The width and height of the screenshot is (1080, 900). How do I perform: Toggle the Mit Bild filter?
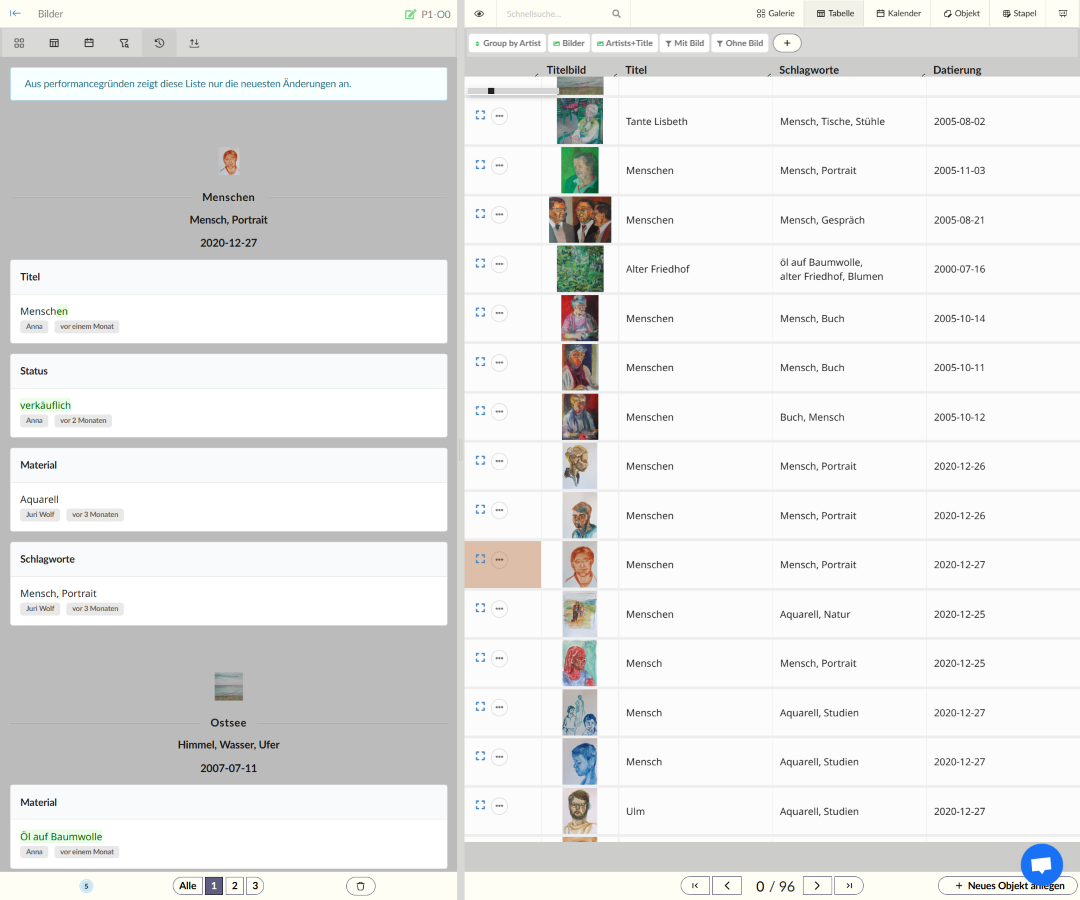(x=684, y=43)
